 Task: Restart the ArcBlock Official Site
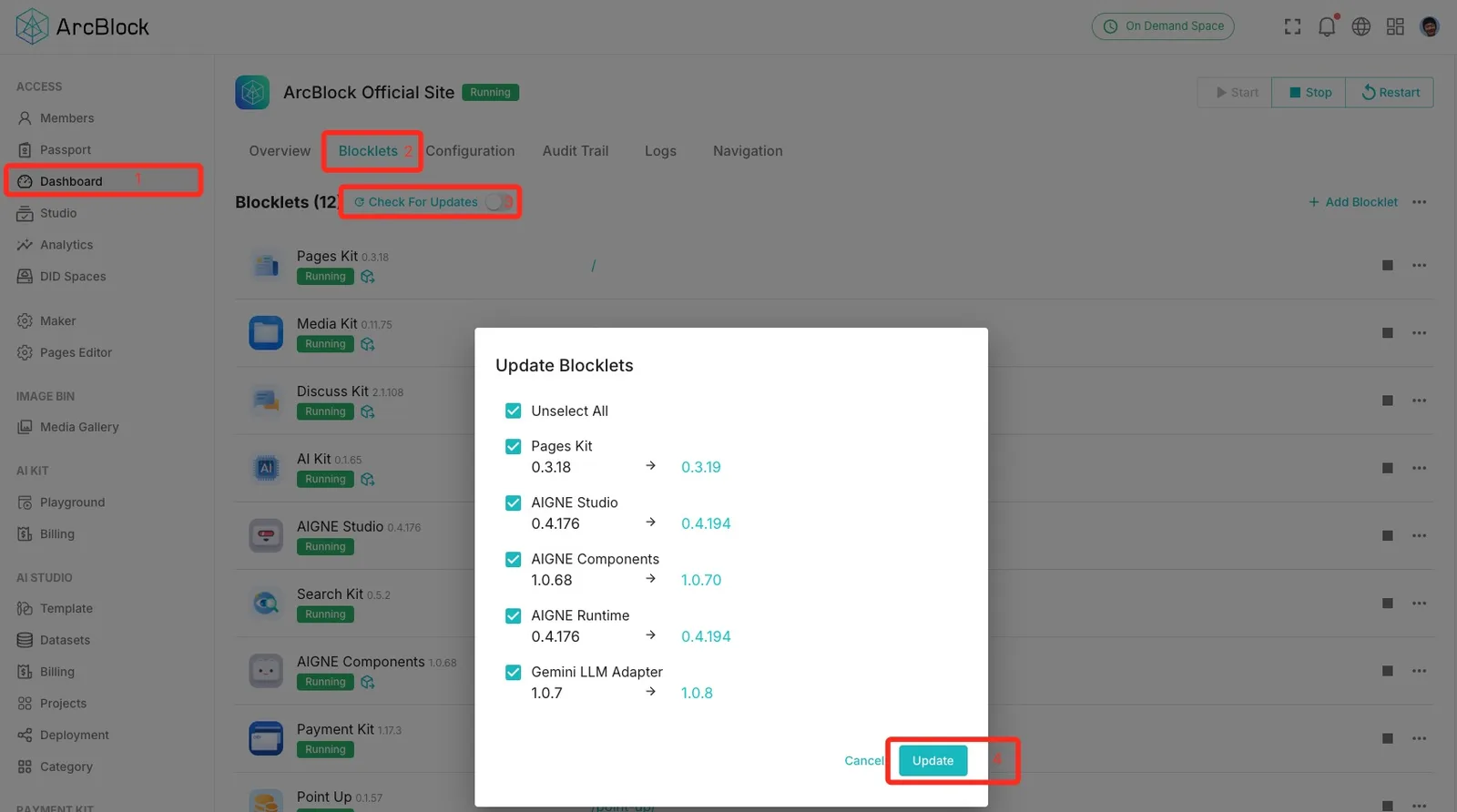coord(1390,92)
